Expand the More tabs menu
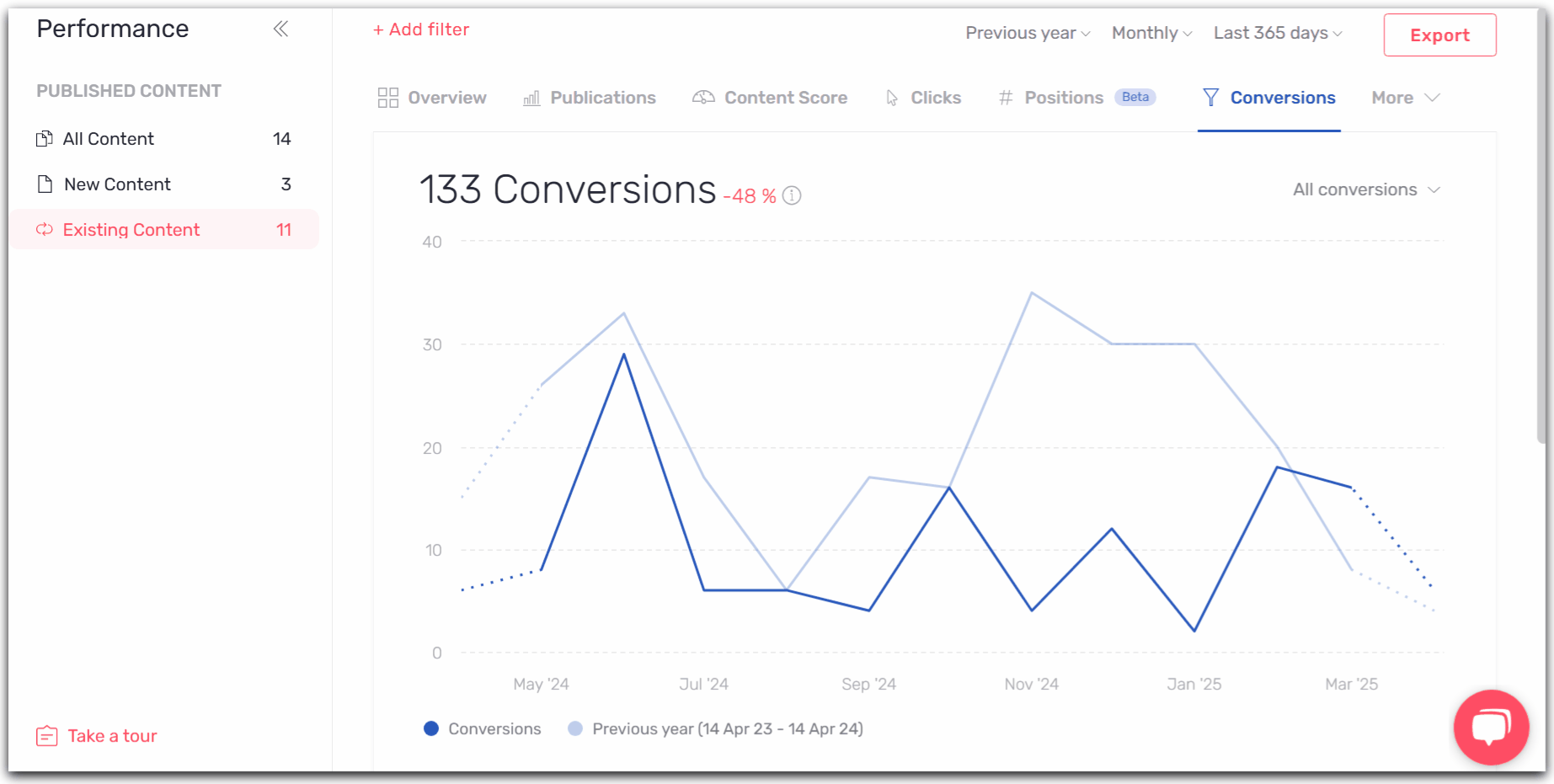 pos(1405,98)
